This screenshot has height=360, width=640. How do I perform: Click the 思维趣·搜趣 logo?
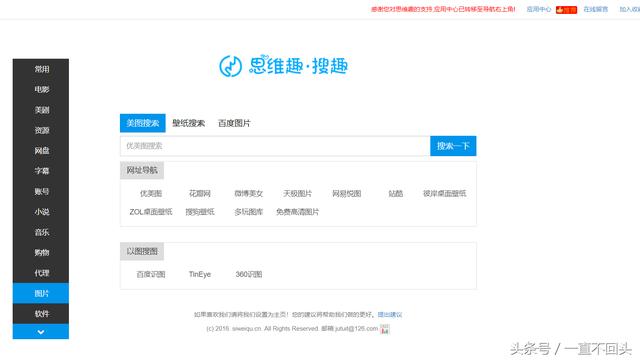click(x=283, y=66)
